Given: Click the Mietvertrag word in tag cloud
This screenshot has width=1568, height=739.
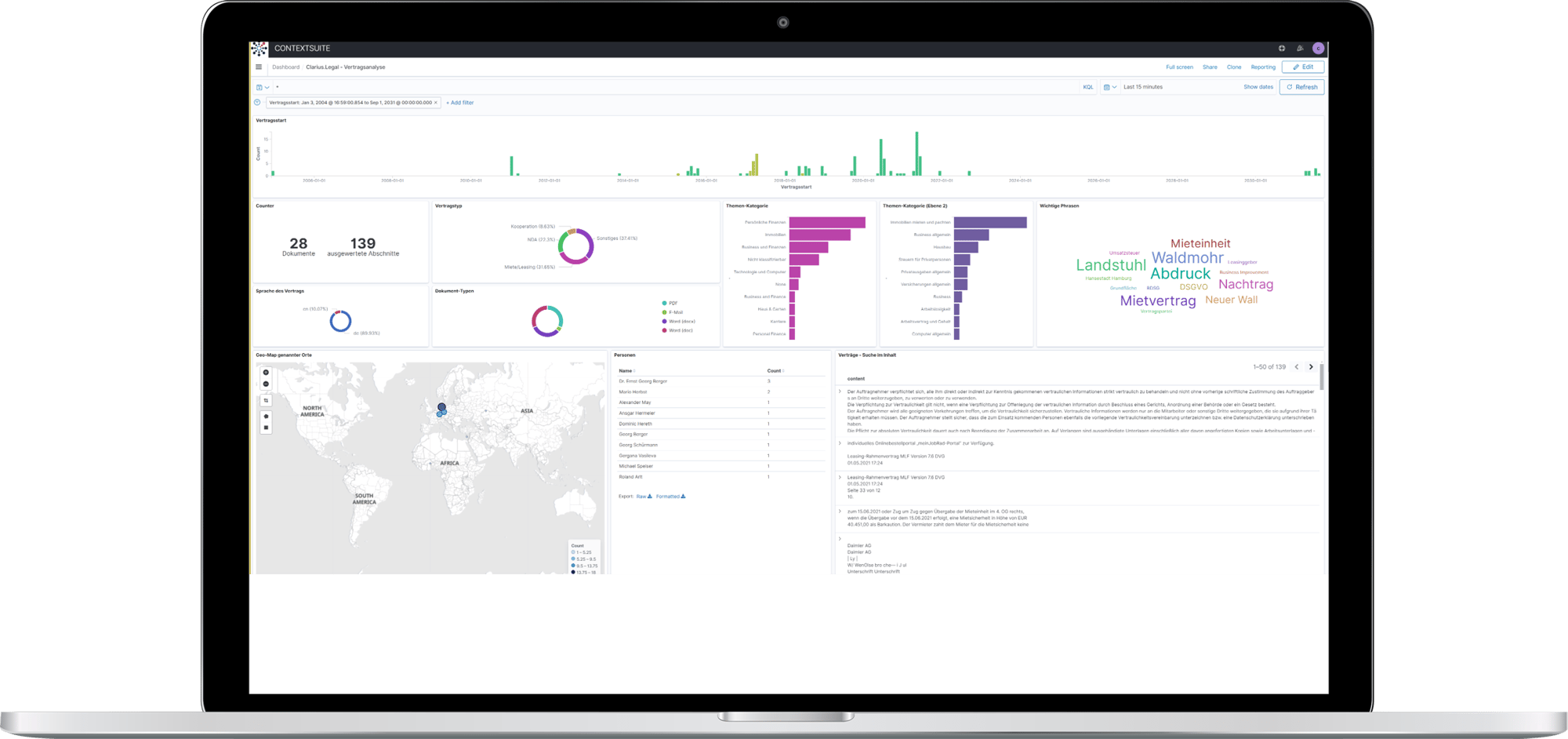Looking at the screenshot, I should point(1158,300).
